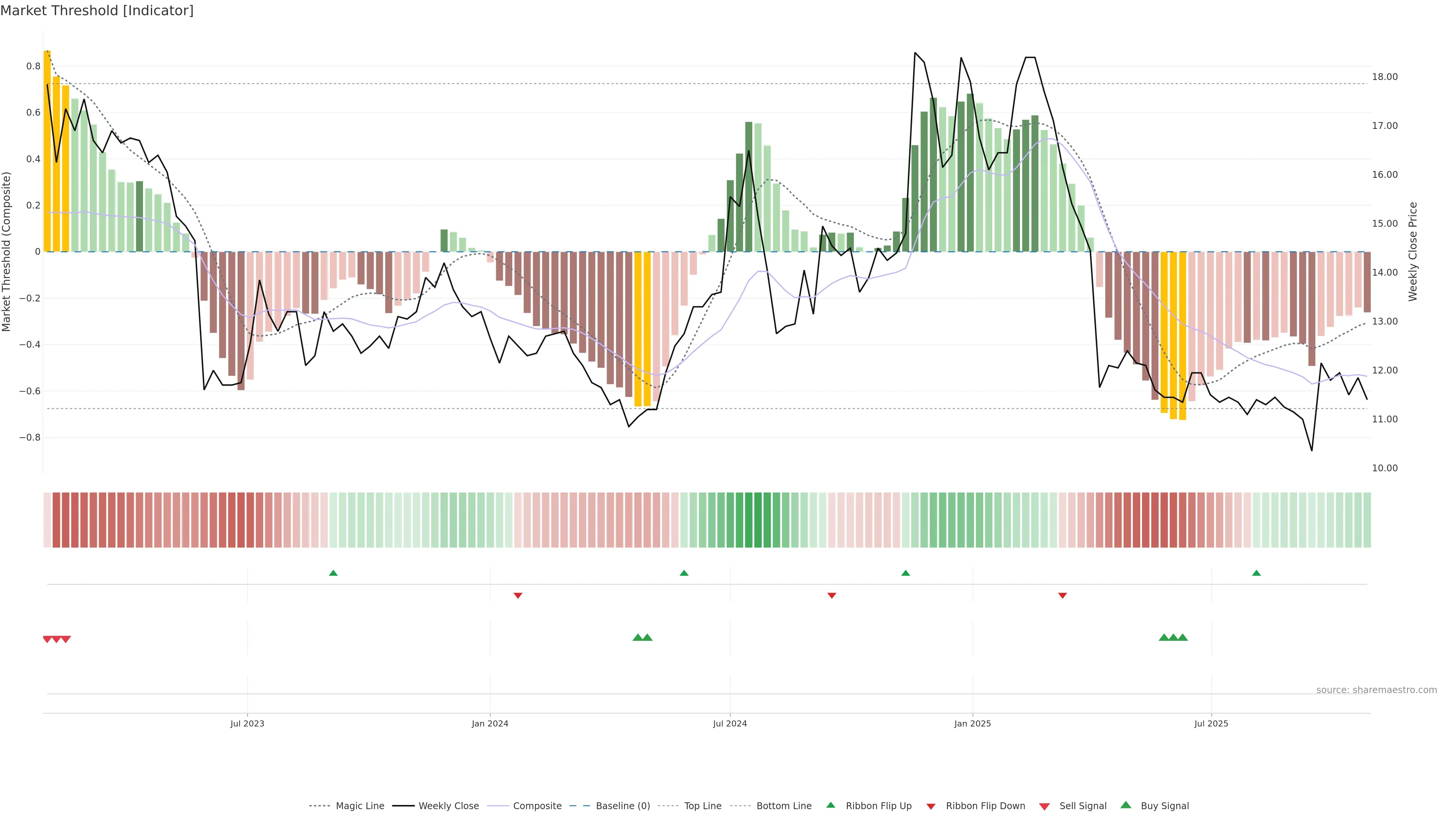Click the Market Threshold [Indicator] title
This screenshot has height=819, width=1456.
97,11
